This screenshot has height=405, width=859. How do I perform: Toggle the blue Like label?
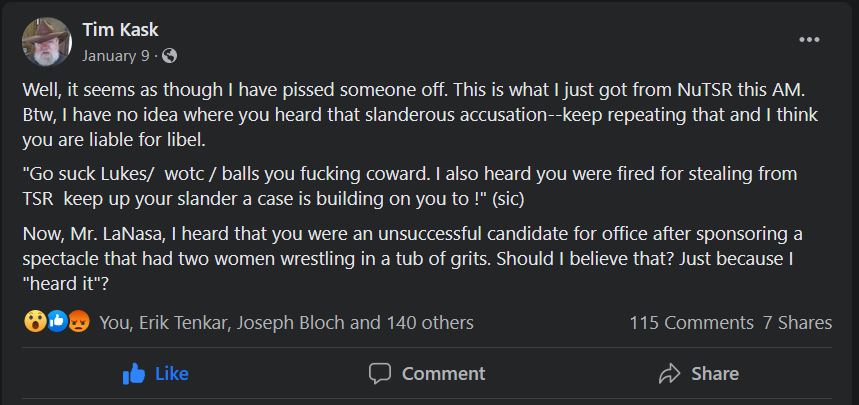click(x=171, y=373)
